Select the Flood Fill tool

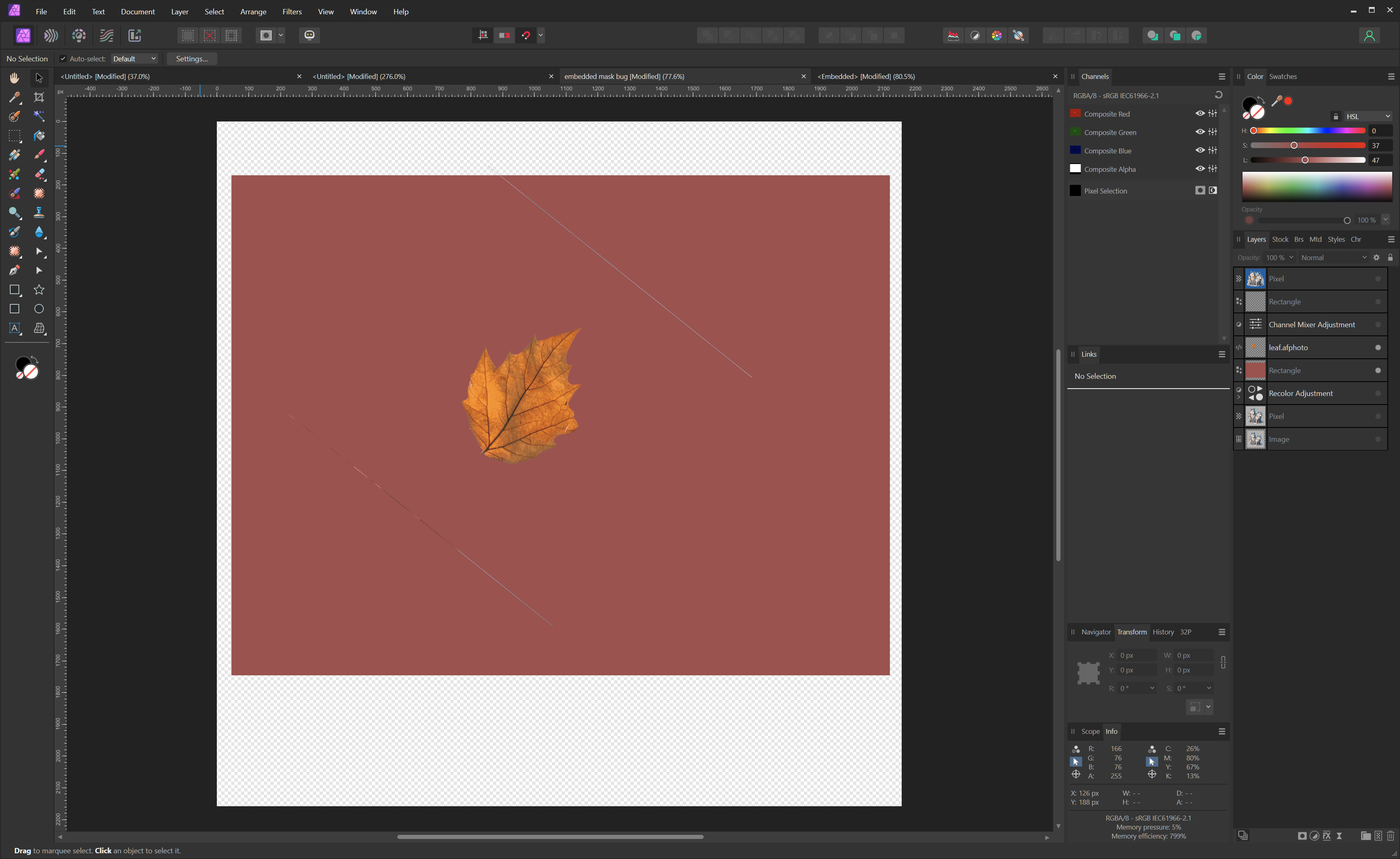(x=38, y=136)
